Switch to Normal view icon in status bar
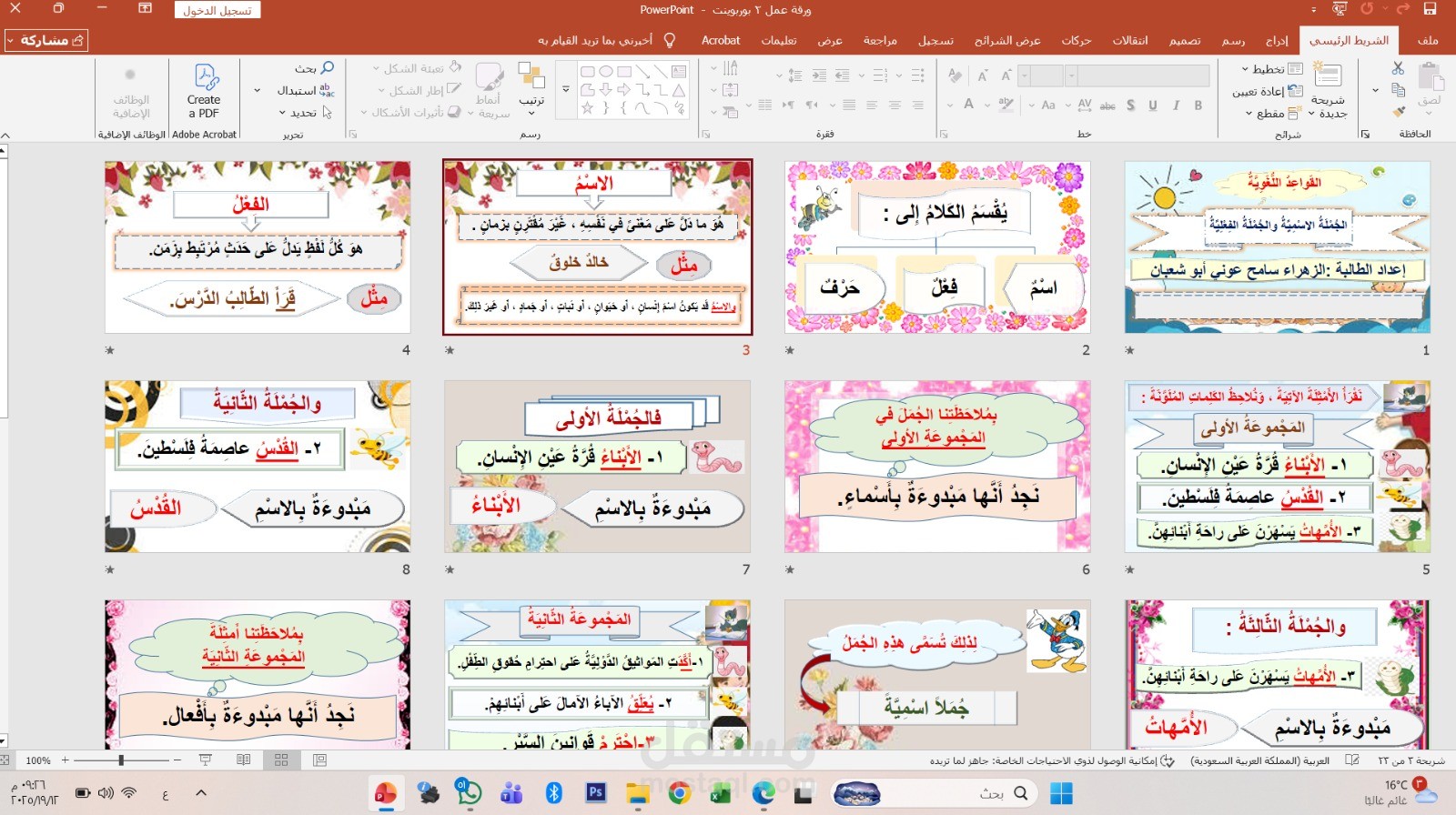 tap(319, 760)
